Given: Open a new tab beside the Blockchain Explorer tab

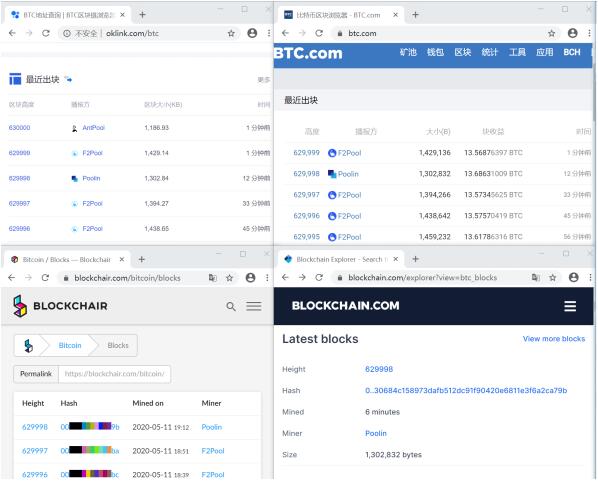Looking at the screenshot, I should coord(415,259).
